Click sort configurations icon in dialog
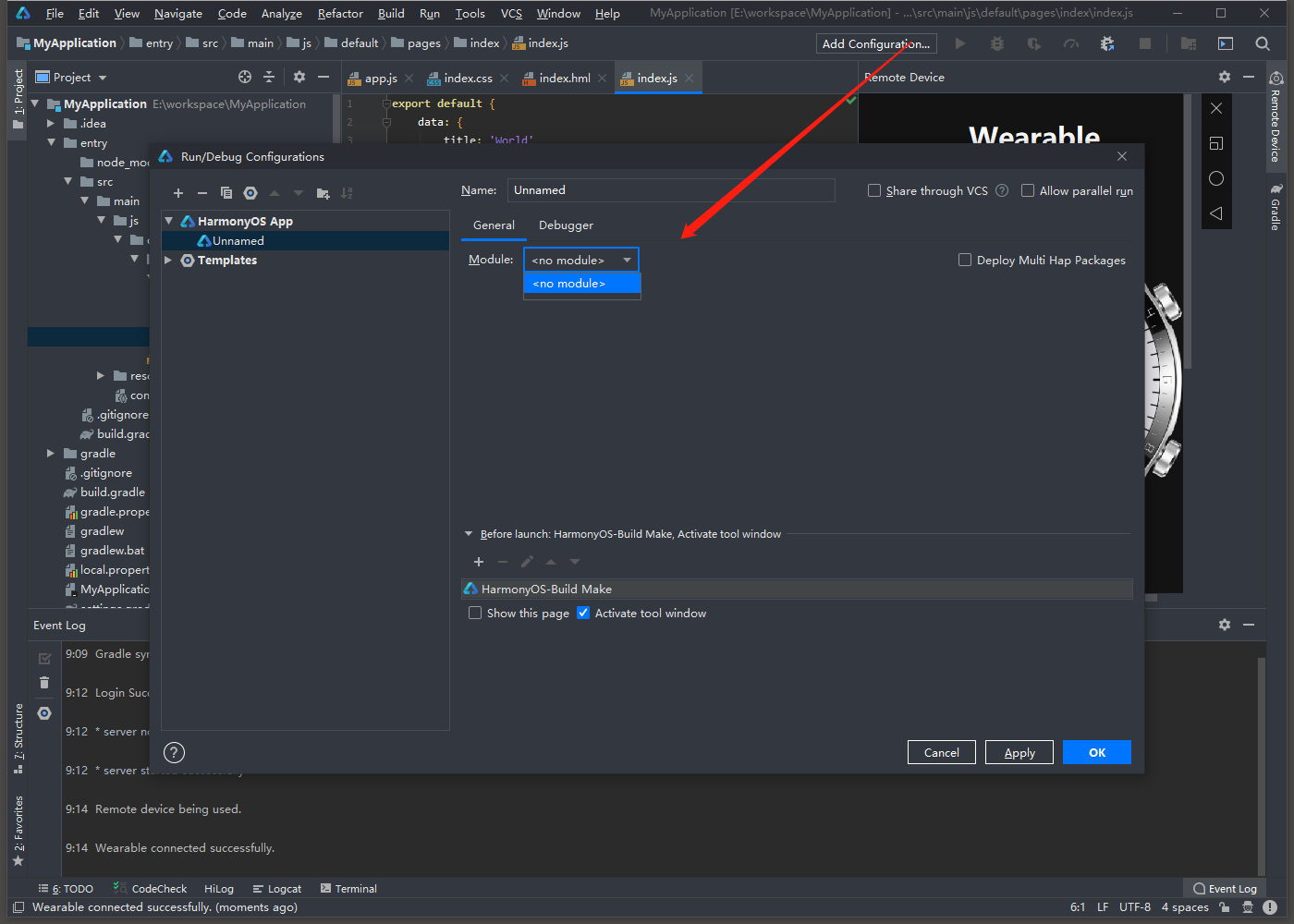Screen dimensions: 1294x924 coord(347,193)
